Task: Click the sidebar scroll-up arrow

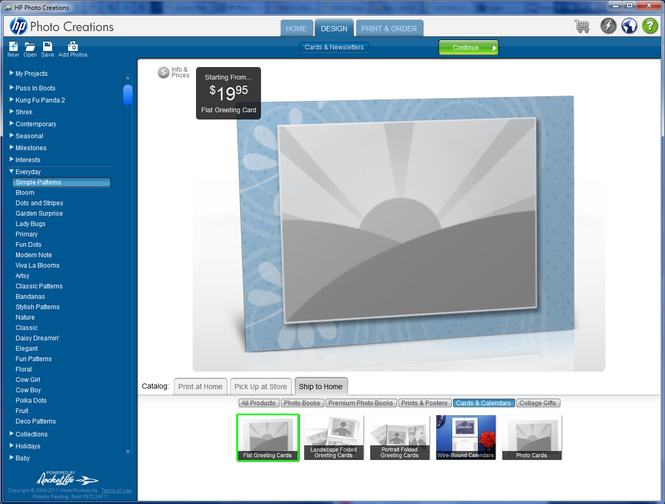Action: coord(128,78)
